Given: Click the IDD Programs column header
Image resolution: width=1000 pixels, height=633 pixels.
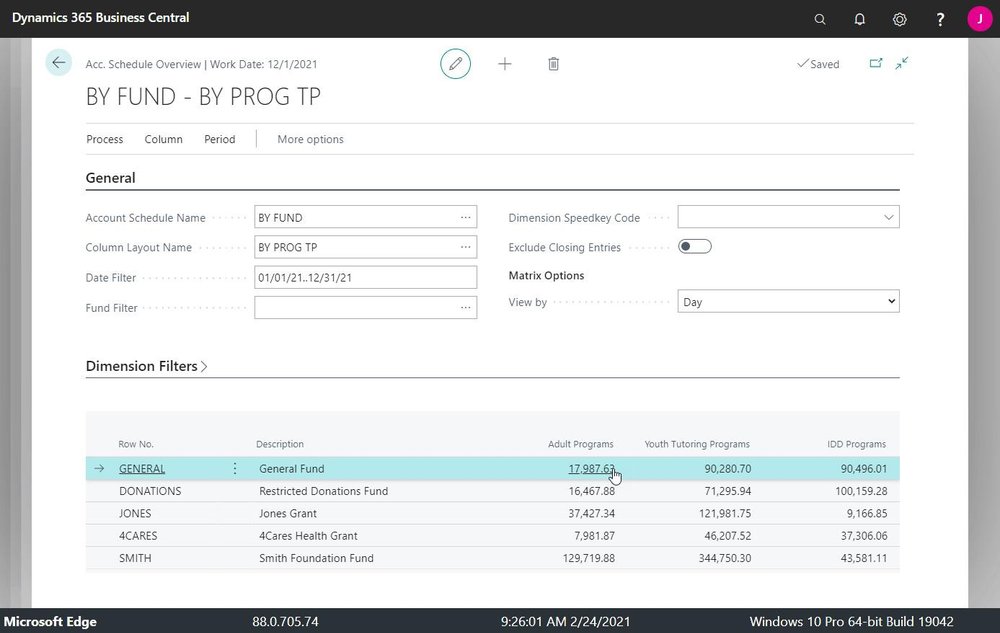Looking at the screenshot, I should (857, 444).
